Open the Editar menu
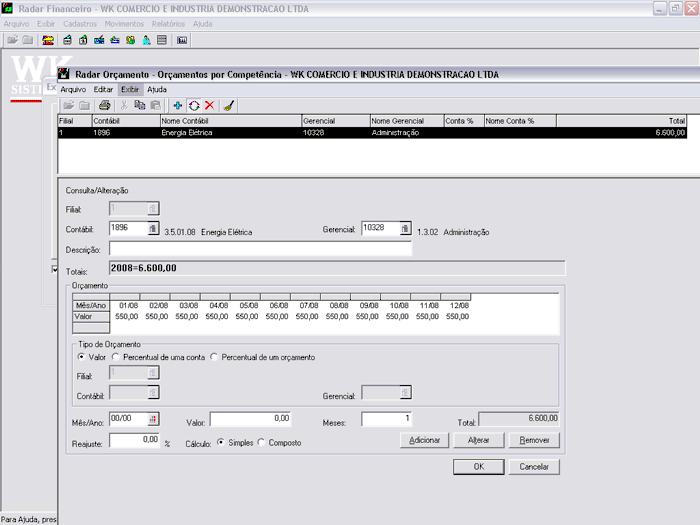The height and width of the screenshot is (525, 700). coord(103,89)
